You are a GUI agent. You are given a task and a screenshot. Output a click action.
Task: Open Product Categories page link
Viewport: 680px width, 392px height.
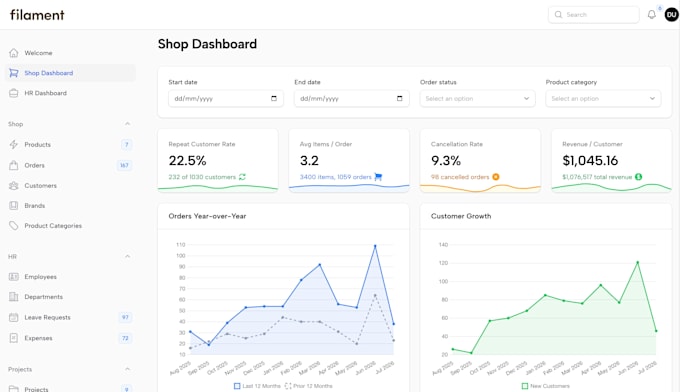pyautogui.click(x=70, y=225)
